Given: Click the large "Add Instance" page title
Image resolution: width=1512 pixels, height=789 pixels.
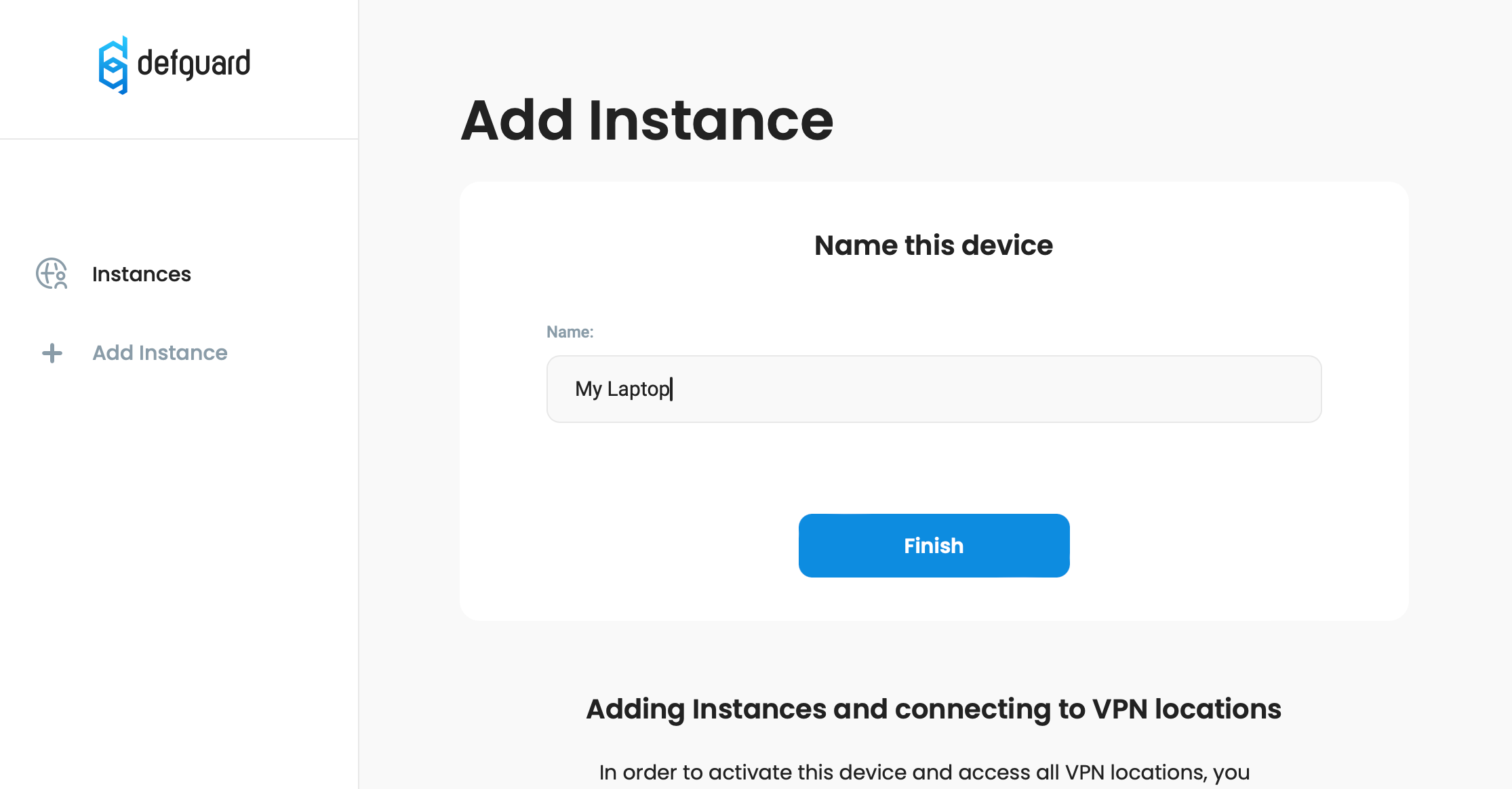Looking at the screenshot, I should pyautogui.click(x=647, y=121).
